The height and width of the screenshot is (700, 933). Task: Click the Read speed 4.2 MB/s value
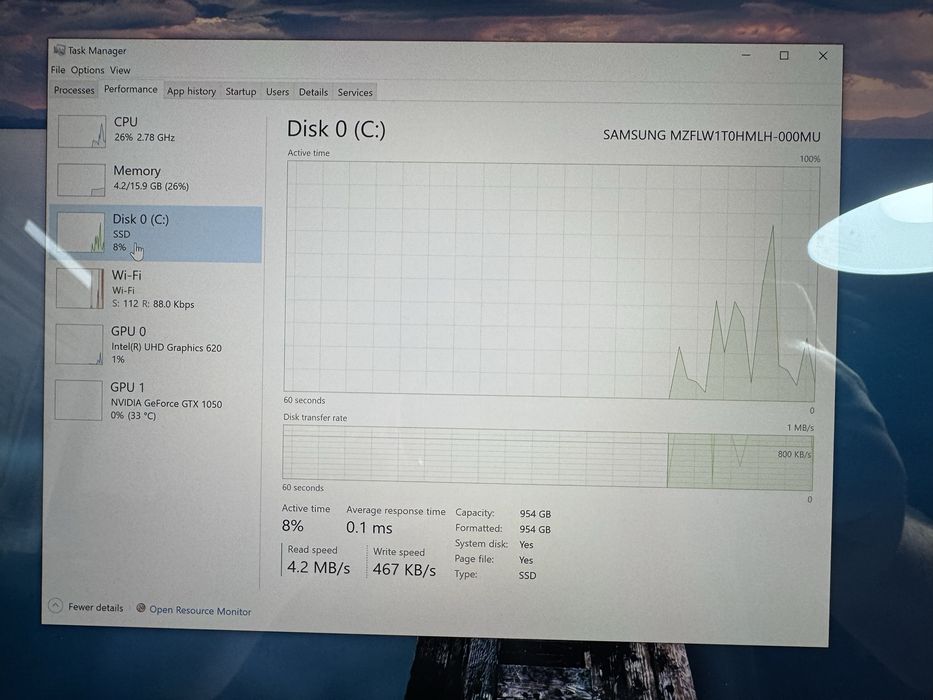pos(318,567)
